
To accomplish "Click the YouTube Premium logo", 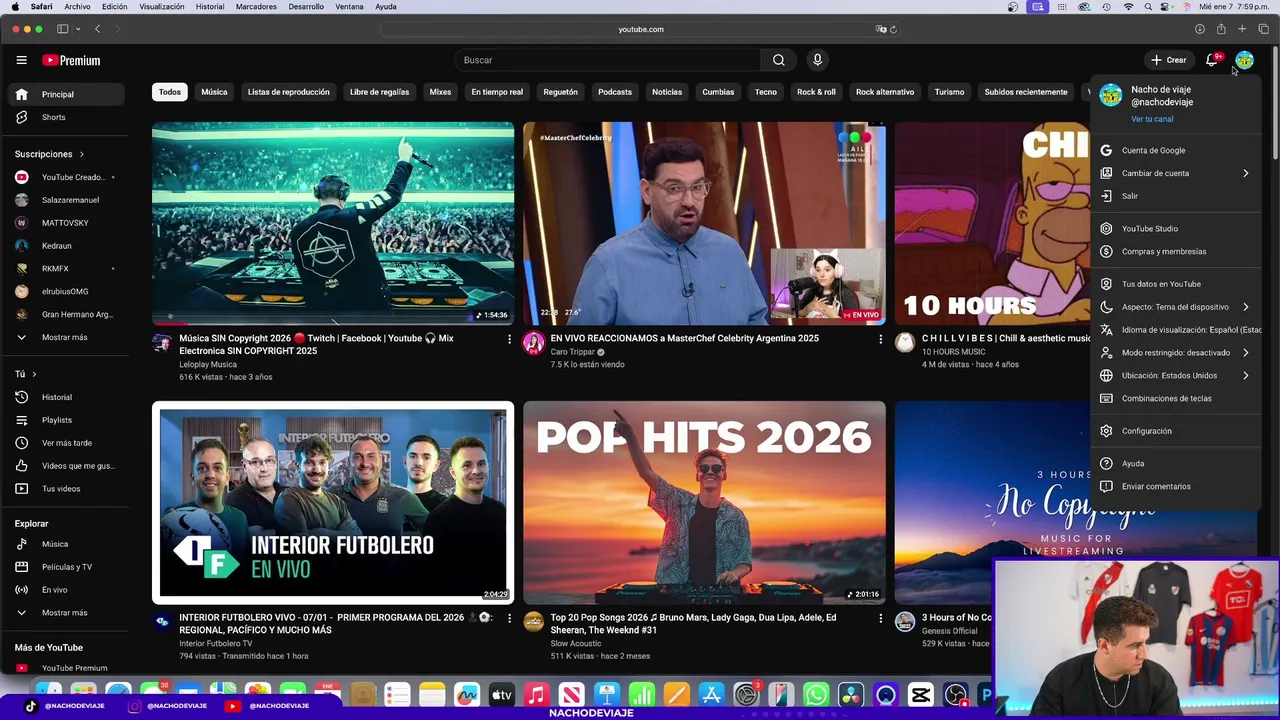I will click(x=71, y=60).
